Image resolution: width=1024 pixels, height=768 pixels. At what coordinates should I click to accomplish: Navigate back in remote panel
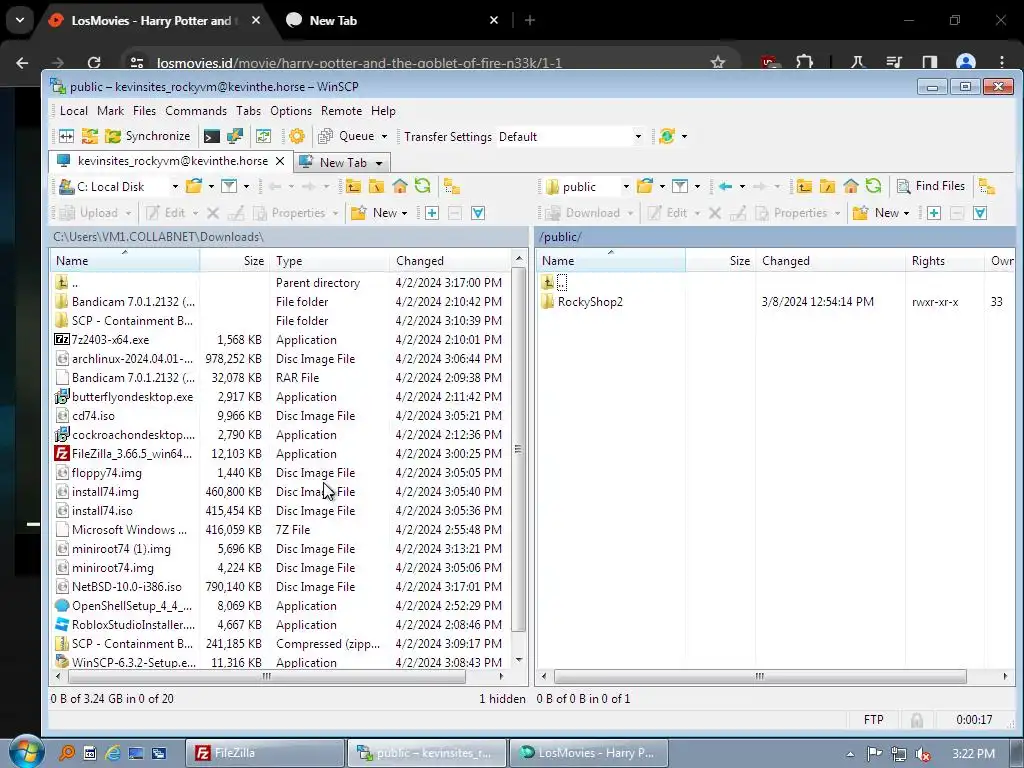pos(725,187)
